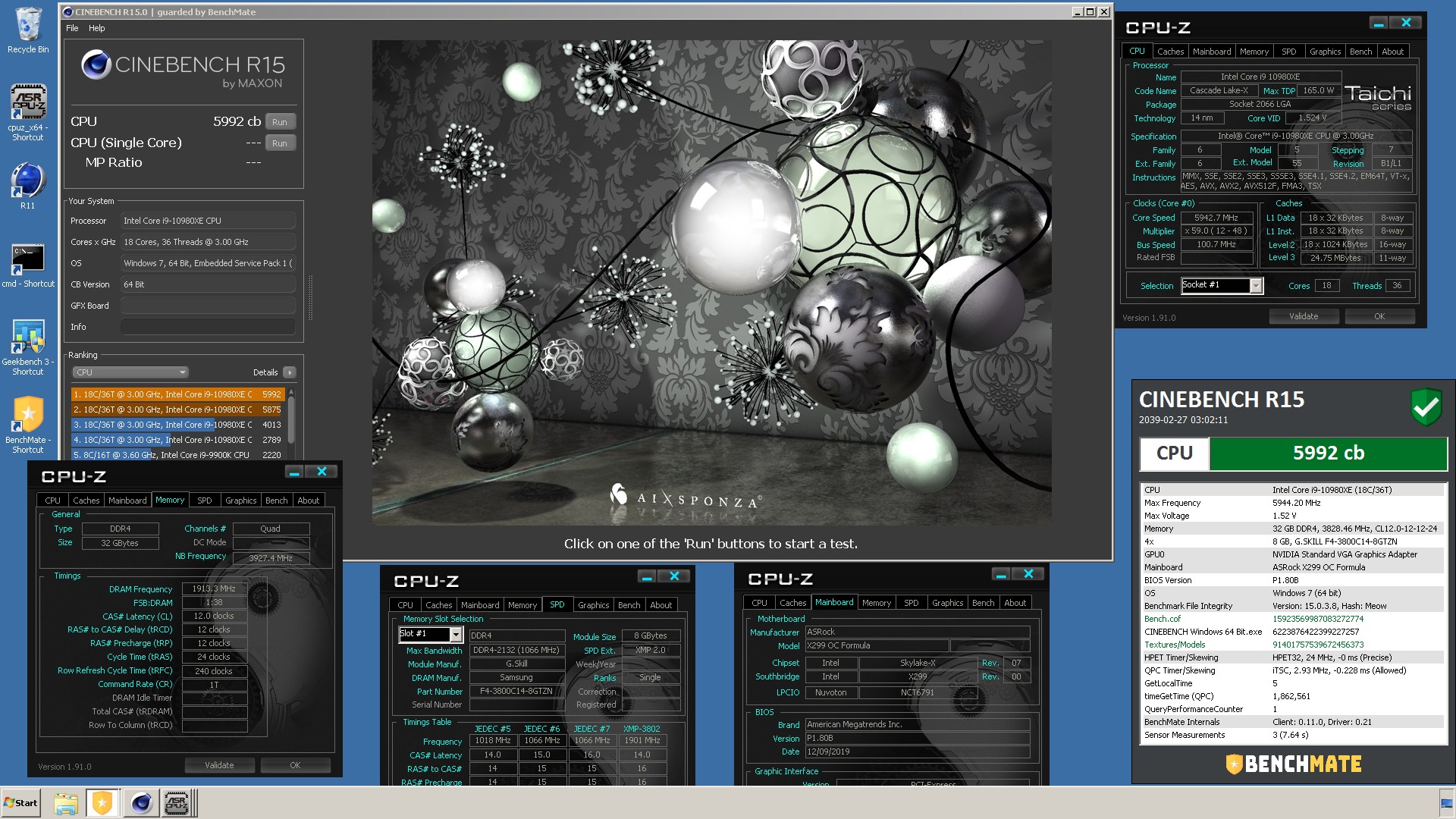Image resolution: width=1456 pixels, height=819 pixels.
Task: Switch to Caches tab in top-right CPU-Z
Action: tap(1170, 52)
